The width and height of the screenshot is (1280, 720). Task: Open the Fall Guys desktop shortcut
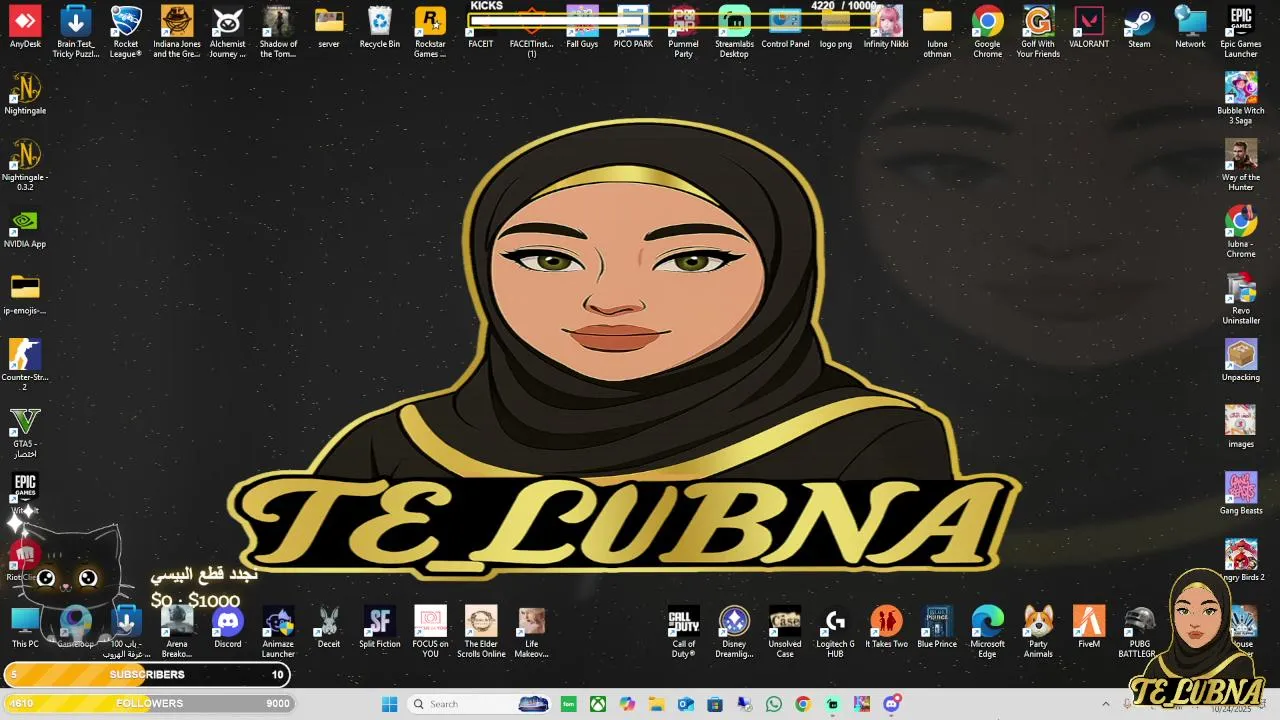(x=582, y=28)
